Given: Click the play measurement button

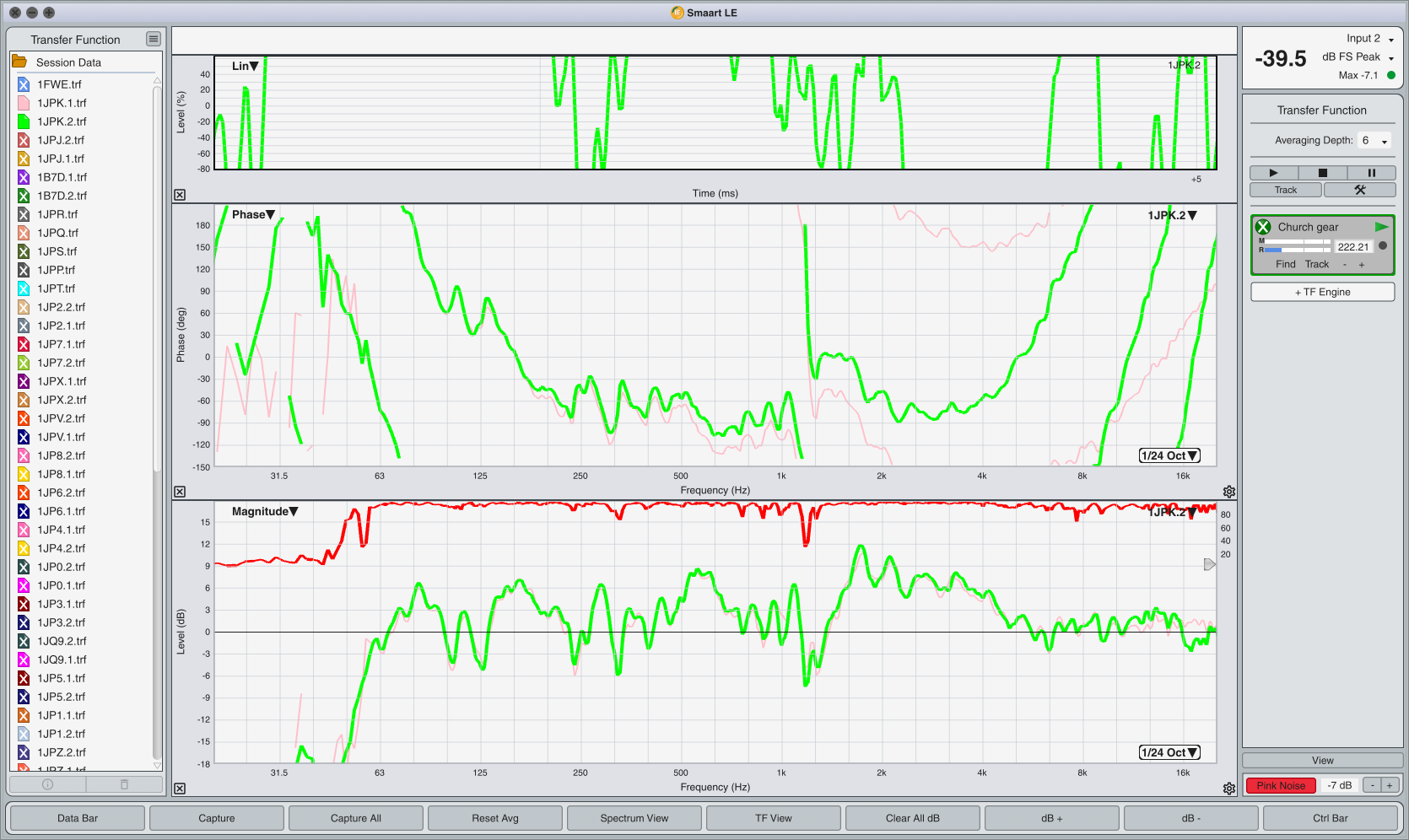Looking at the screenshot, I should point(1273,173).
